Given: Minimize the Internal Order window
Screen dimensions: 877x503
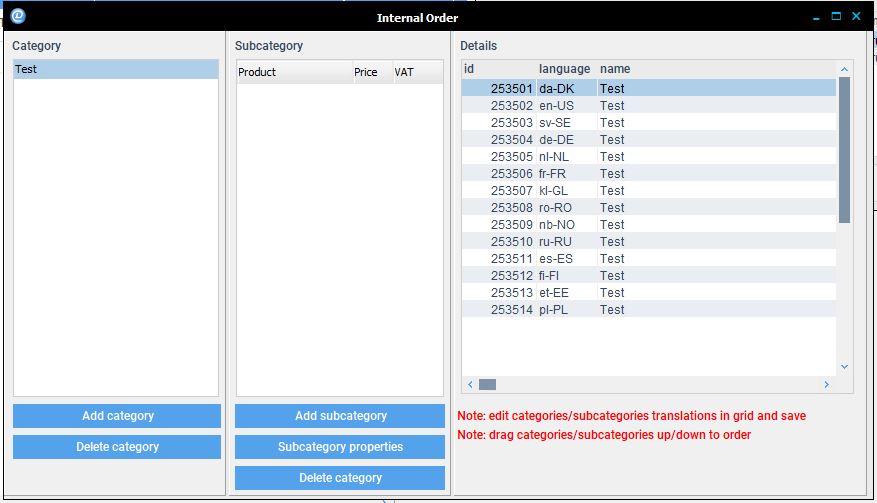Looking at the screenshot, I should 816,17.
